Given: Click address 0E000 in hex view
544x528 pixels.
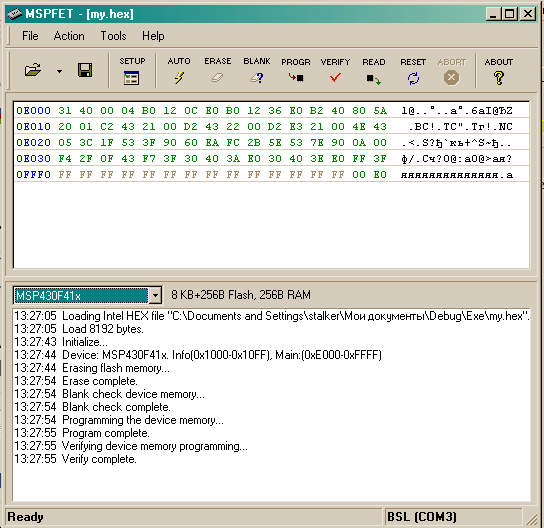Looking at the screenshot, I should coord(33,111).
